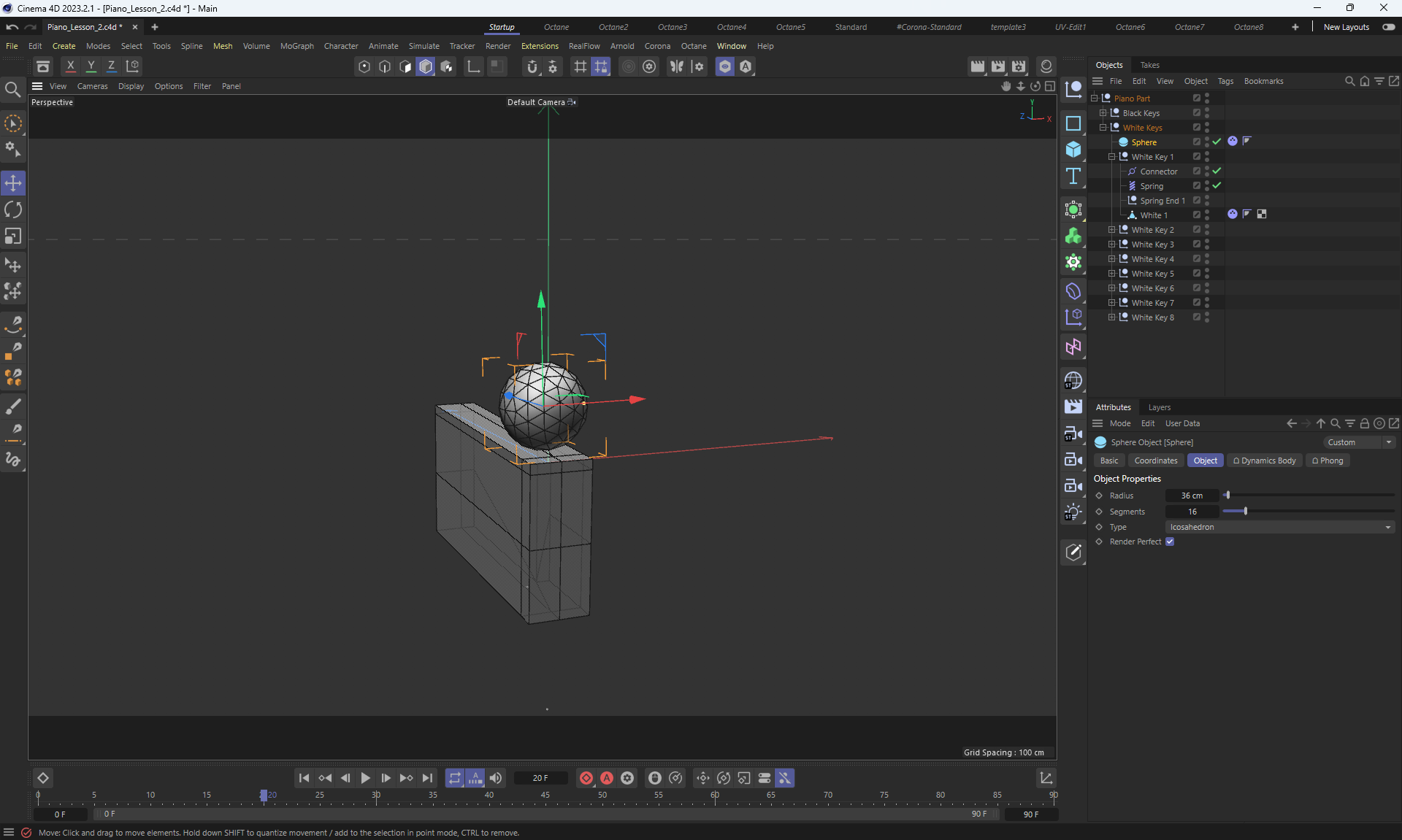The width and height of the screenshot is (1402, 840).
Task: Click the Cube primitive icon
Action: [1073, 149]
